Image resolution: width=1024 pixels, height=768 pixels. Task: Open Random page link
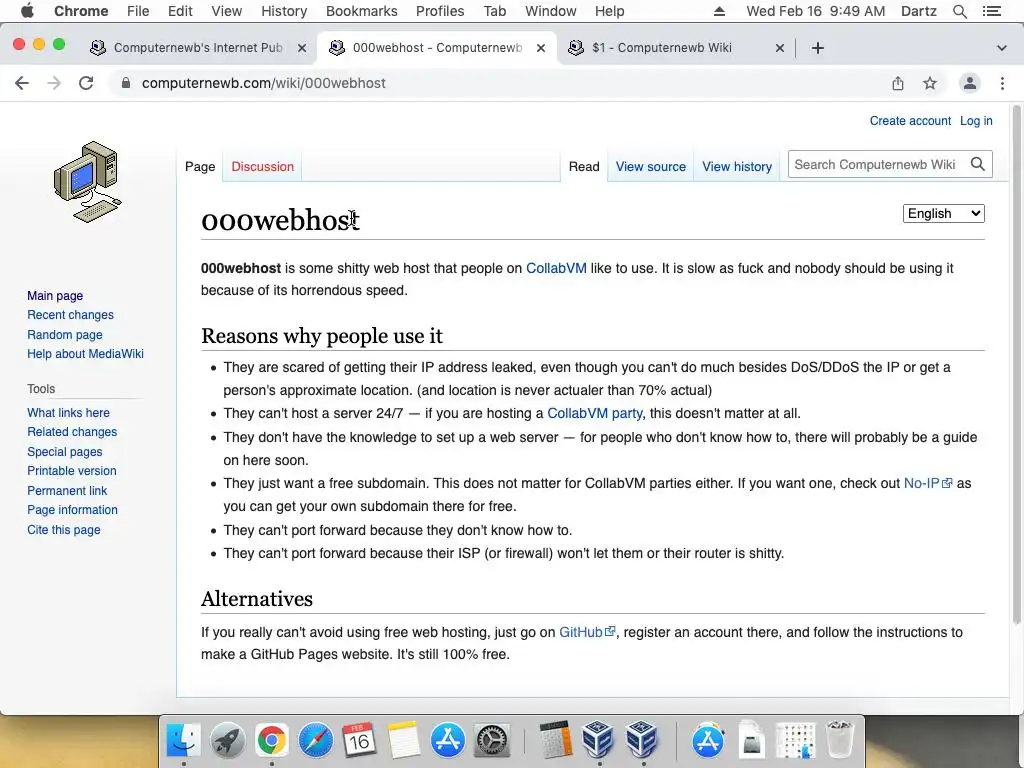pos(65,334)
